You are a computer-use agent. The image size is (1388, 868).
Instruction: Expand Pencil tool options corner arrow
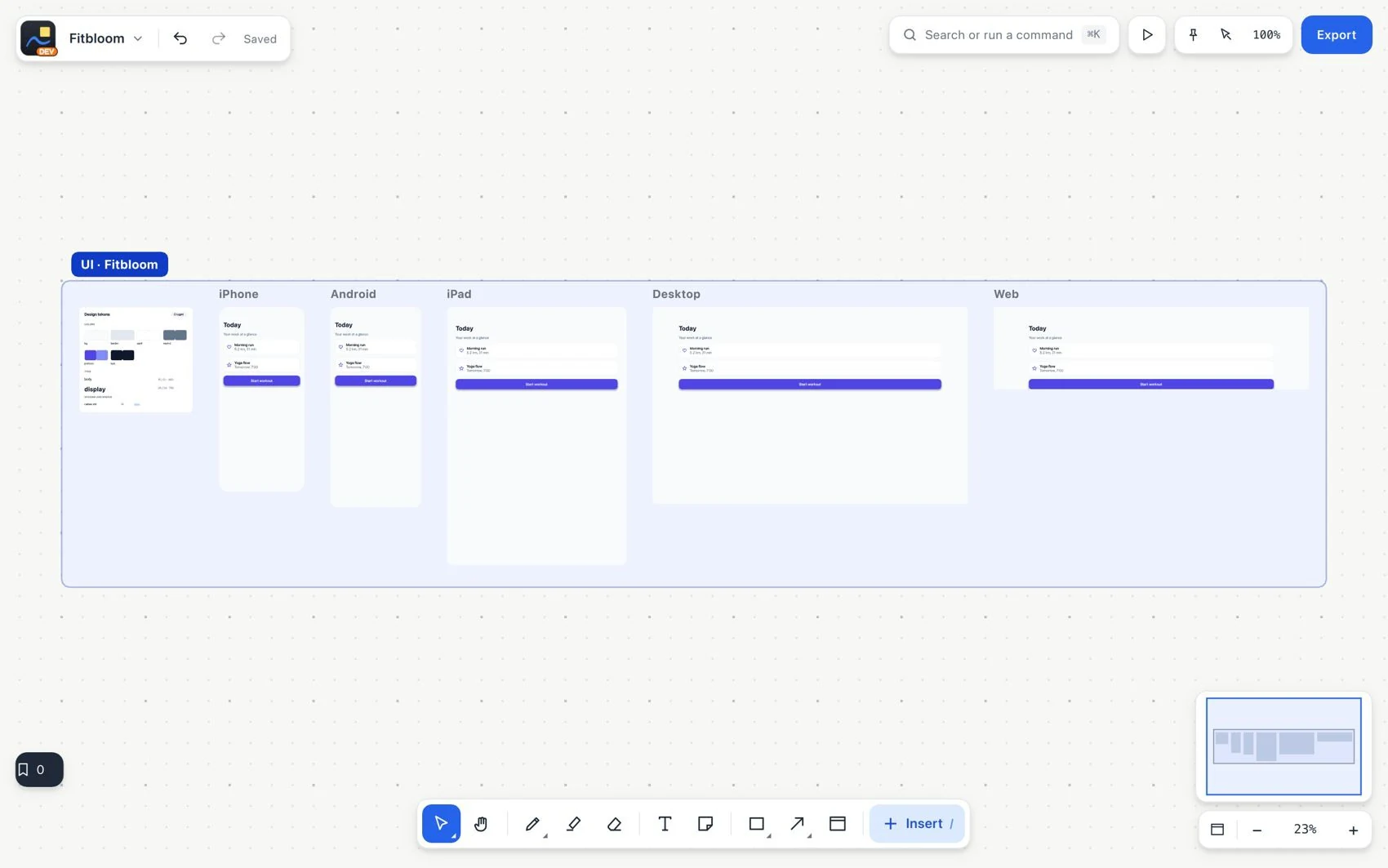[x=545, y=836]
